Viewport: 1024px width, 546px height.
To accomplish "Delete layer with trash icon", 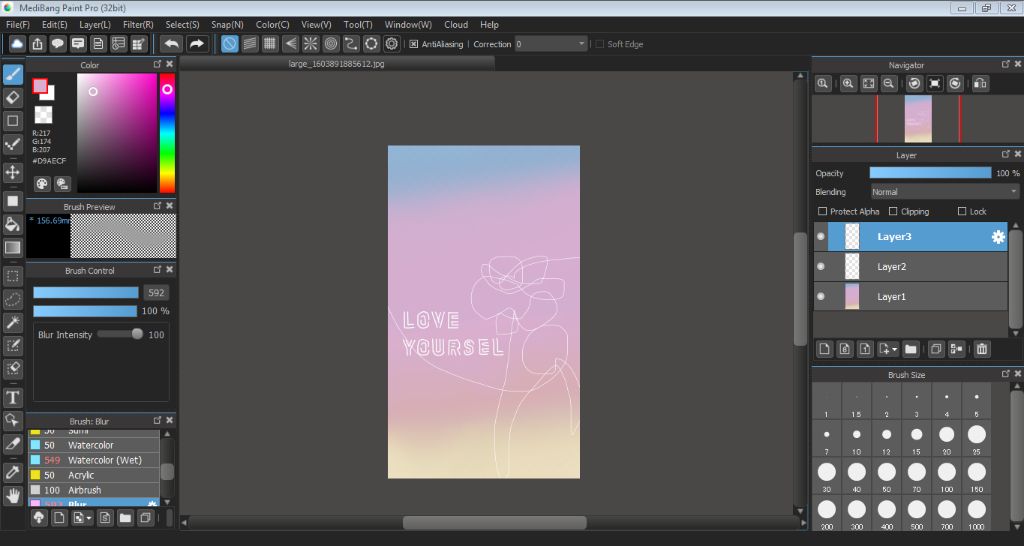I will point(982,349).
